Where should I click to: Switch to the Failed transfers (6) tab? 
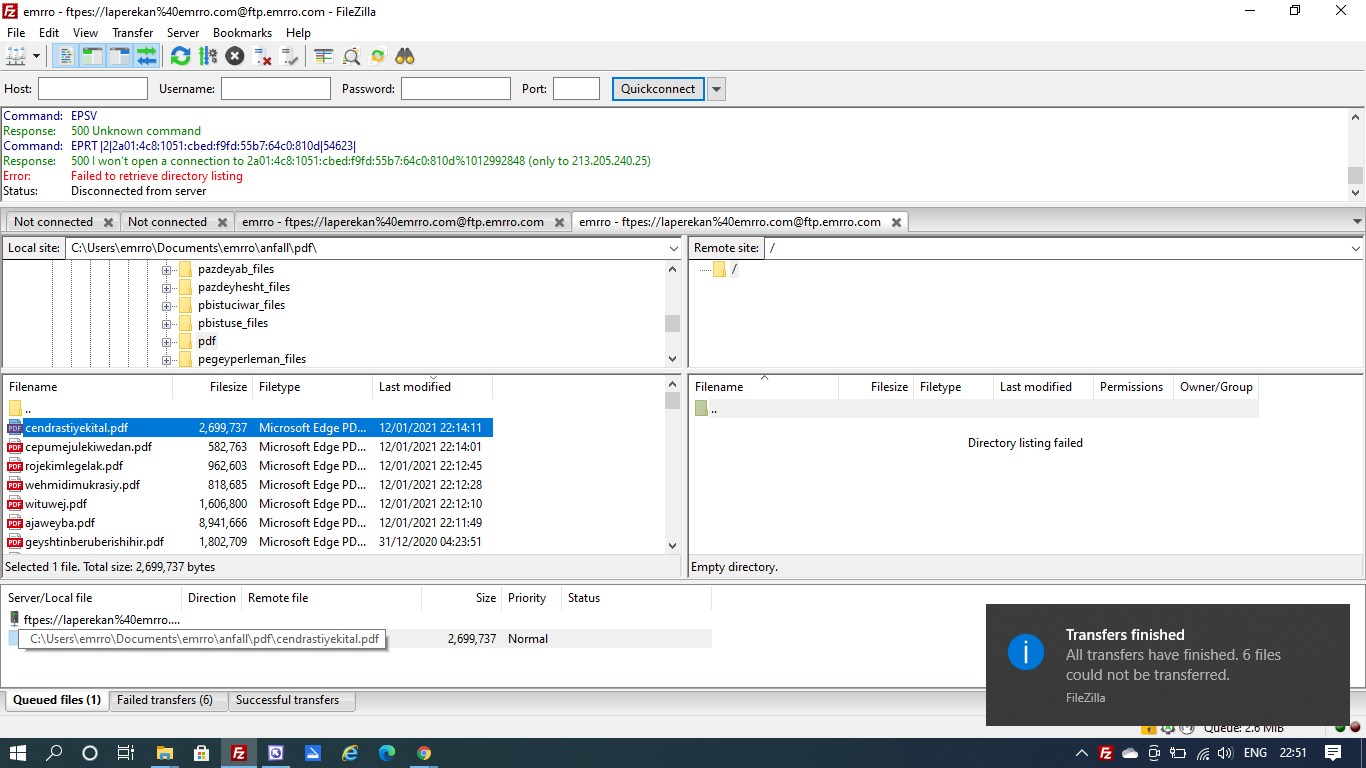(x=165, y=700)
